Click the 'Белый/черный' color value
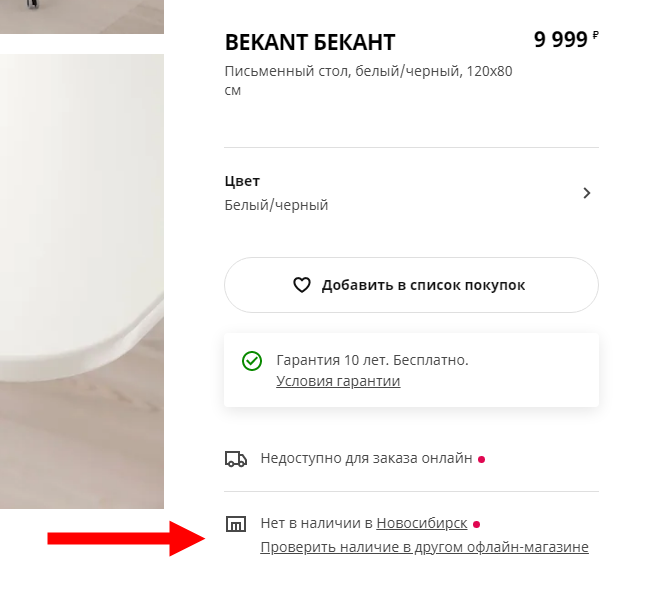This screenshot has width=649, height=615. [x=277, y=205]
